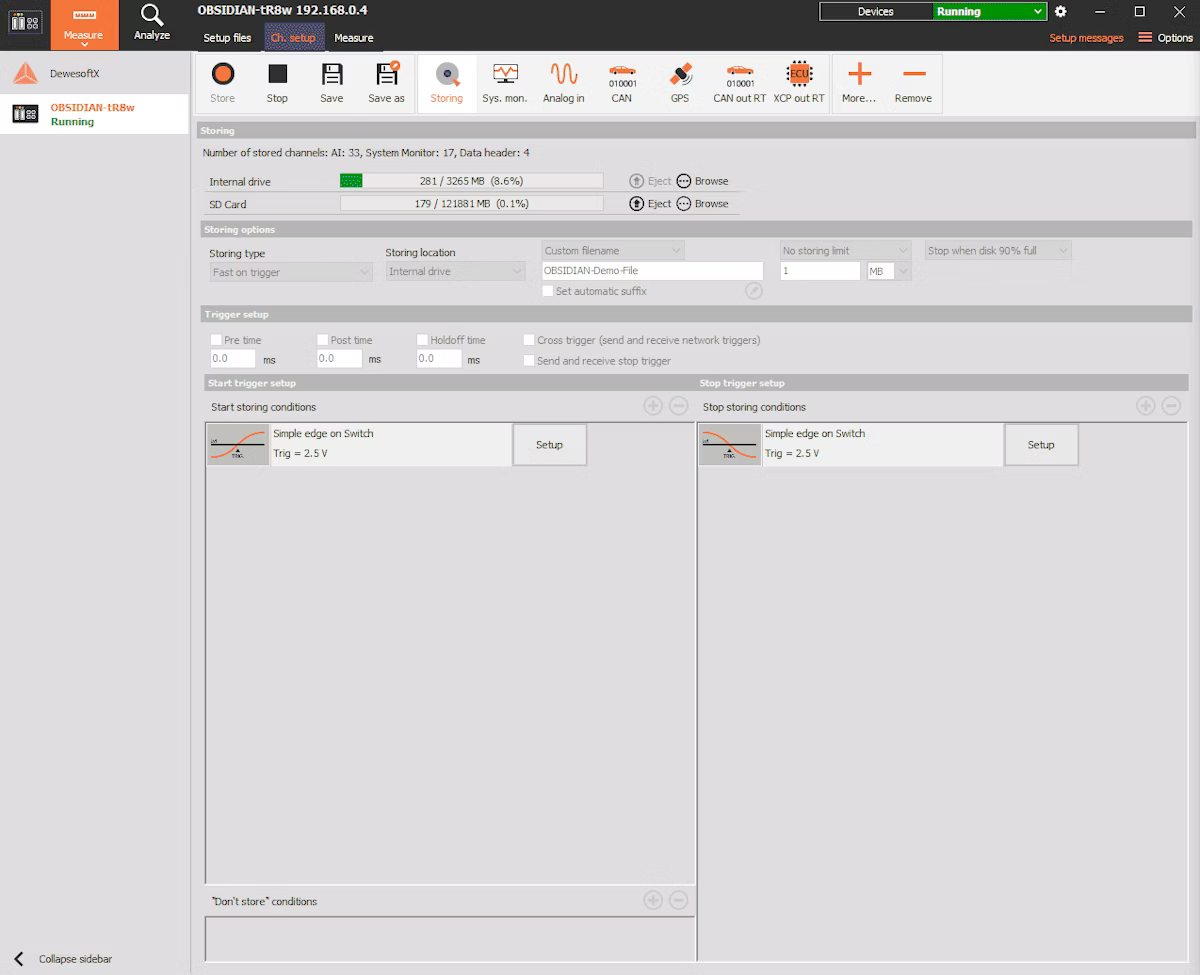Click the SD Card usage bar
The image size is (1200, 975).
[472, 203]
